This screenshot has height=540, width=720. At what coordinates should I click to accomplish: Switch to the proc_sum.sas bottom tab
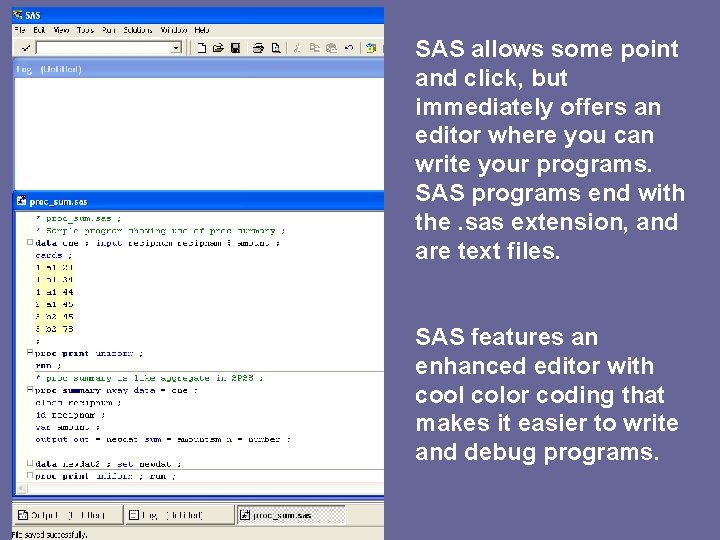click(291, 515)
